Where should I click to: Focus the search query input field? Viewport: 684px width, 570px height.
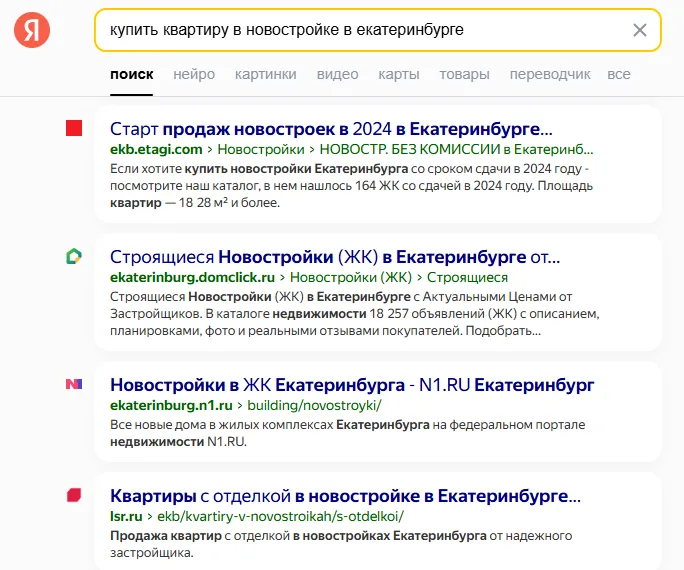click(377, 30)
